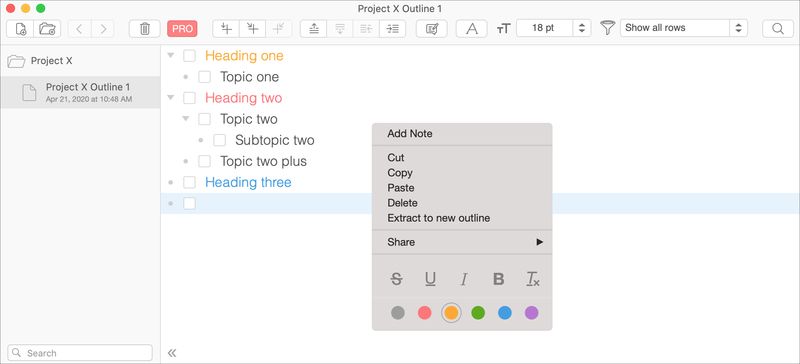Image resolution: width=800 pixels, height=364 pixels.
Task: Pick the gray color swatch
Action: pos(398,312)
